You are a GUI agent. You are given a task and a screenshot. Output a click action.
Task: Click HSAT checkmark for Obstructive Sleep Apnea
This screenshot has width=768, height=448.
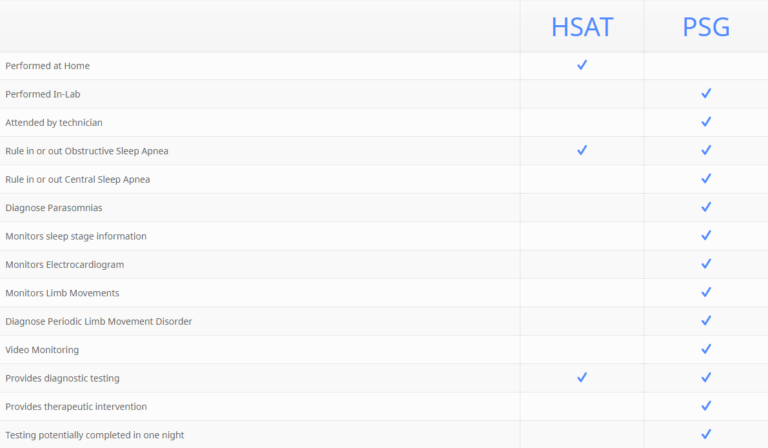tap(581, 150)
